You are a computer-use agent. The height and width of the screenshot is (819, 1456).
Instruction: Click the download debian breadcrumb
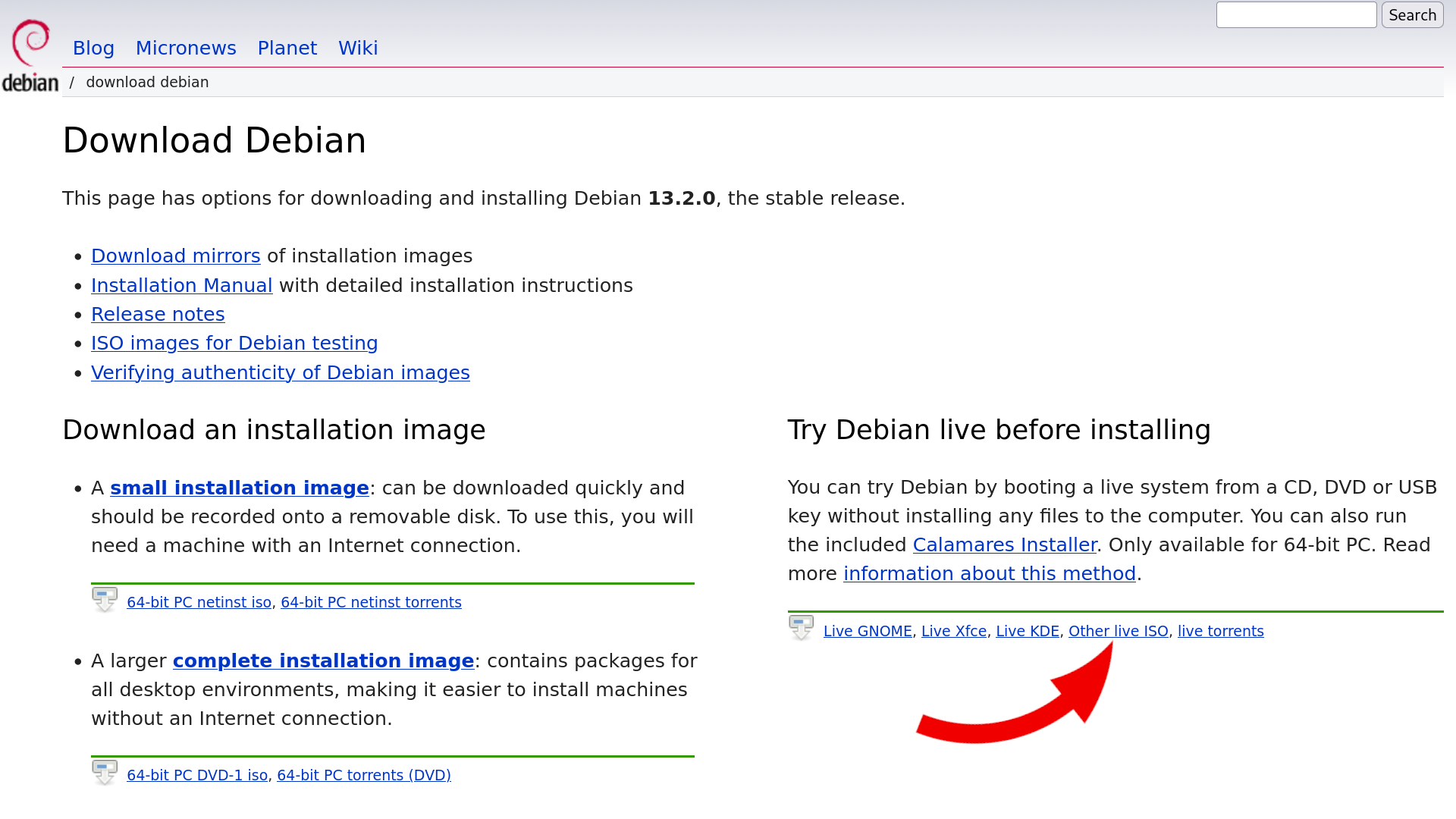(x=147, y=82)
